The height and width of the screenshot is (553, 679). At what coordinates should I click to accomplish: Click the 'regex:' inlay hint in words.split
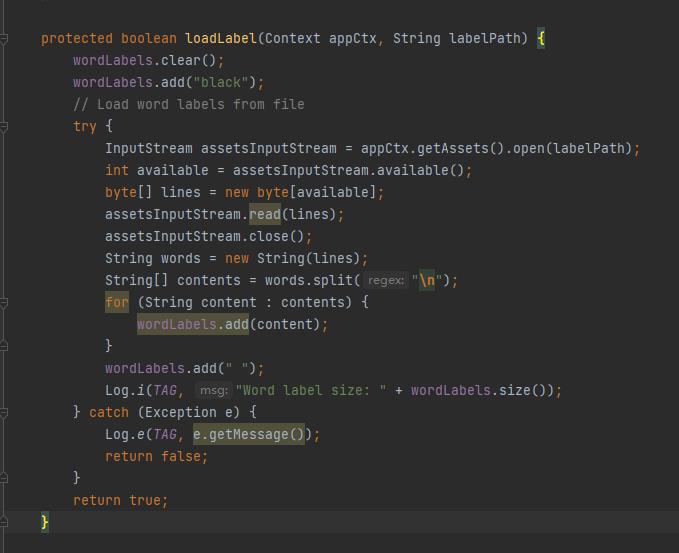click(x=385, y=281)
